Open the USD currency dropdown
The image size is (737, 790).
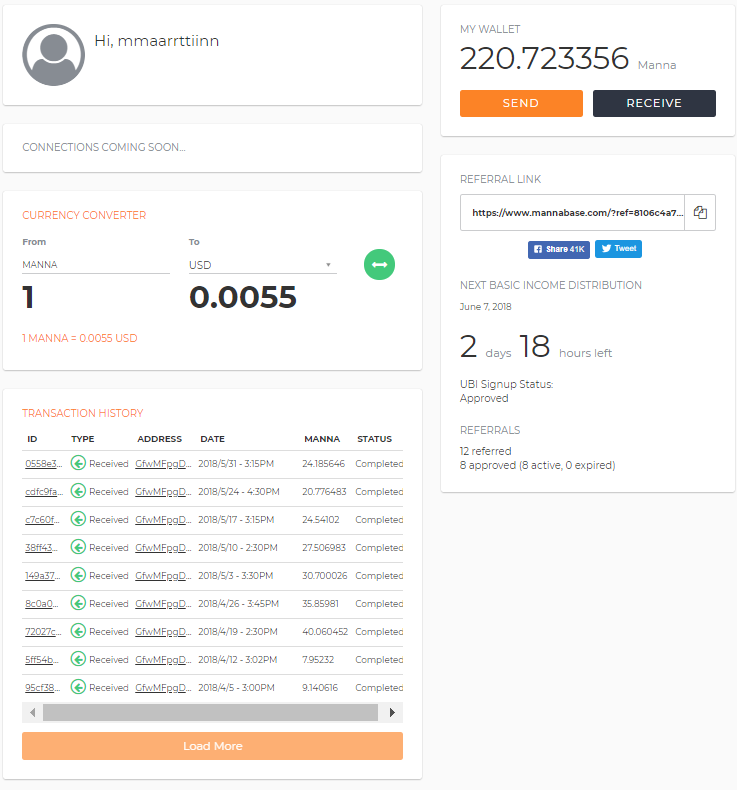tap(262, 265)
